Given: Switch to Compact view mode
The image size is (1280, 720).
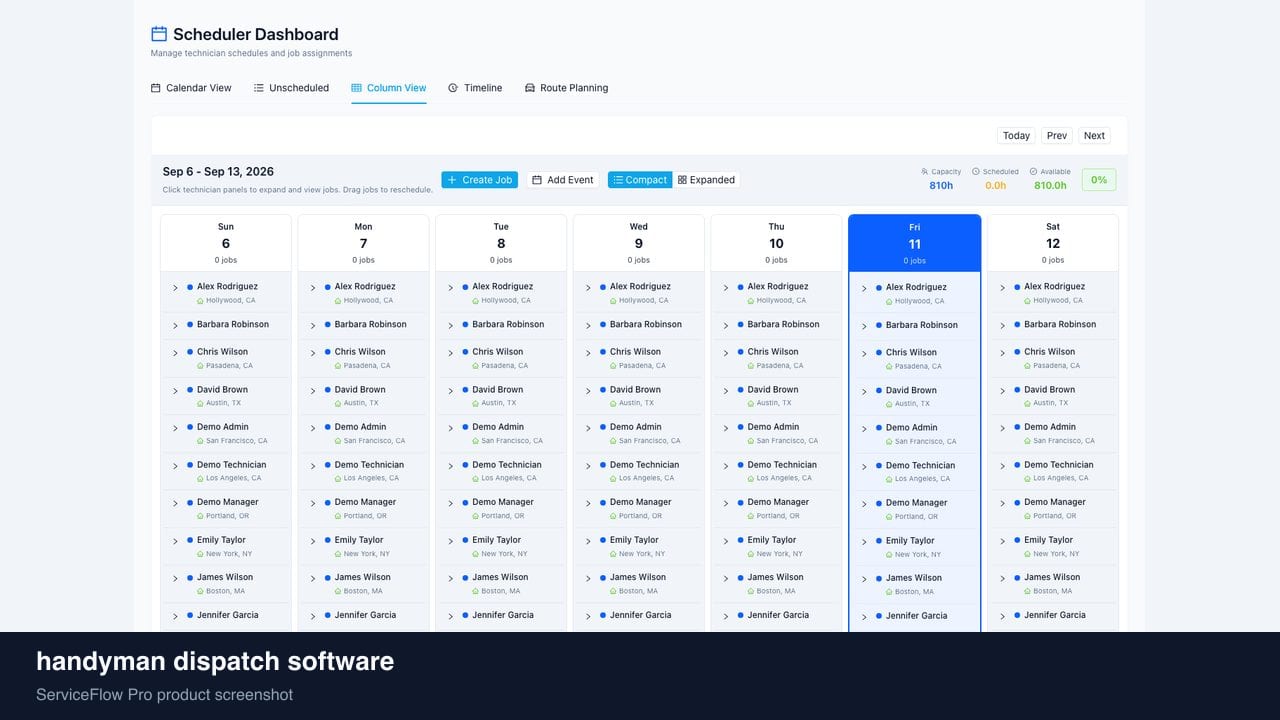Looking at the screenshot, I should 640,180.
